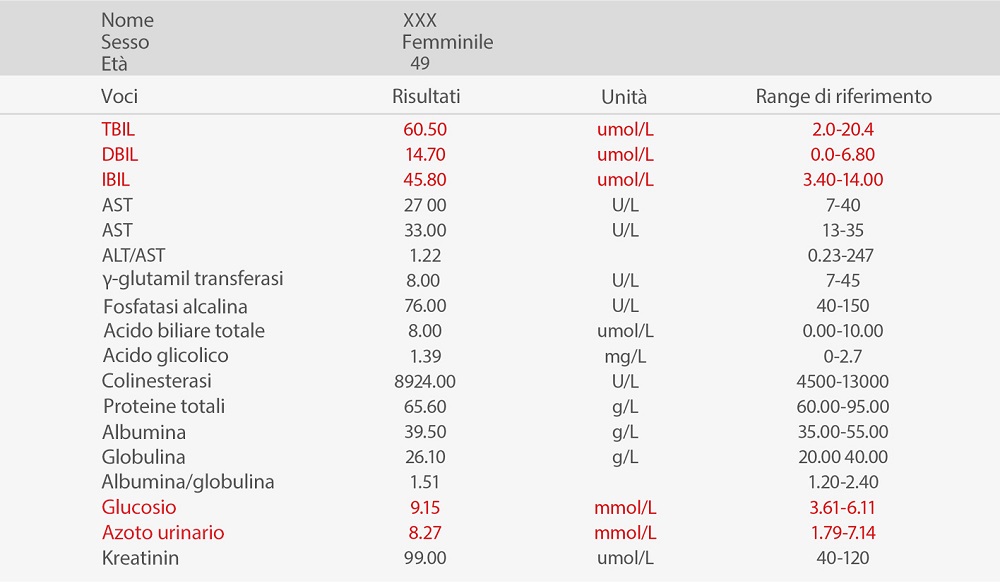
Task: Select the Acido biliare totale label
Action: 184,331
